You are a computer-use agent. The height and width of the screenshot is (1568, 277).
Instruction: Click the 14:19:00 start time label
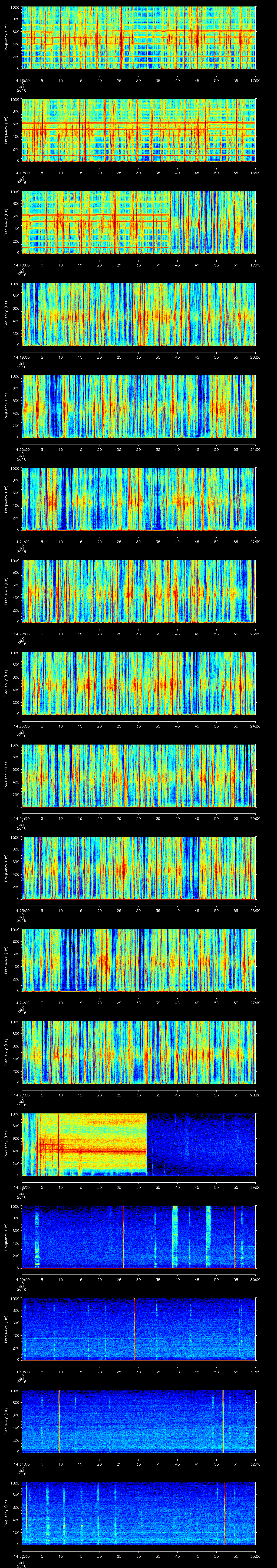[x=22, y=357]
